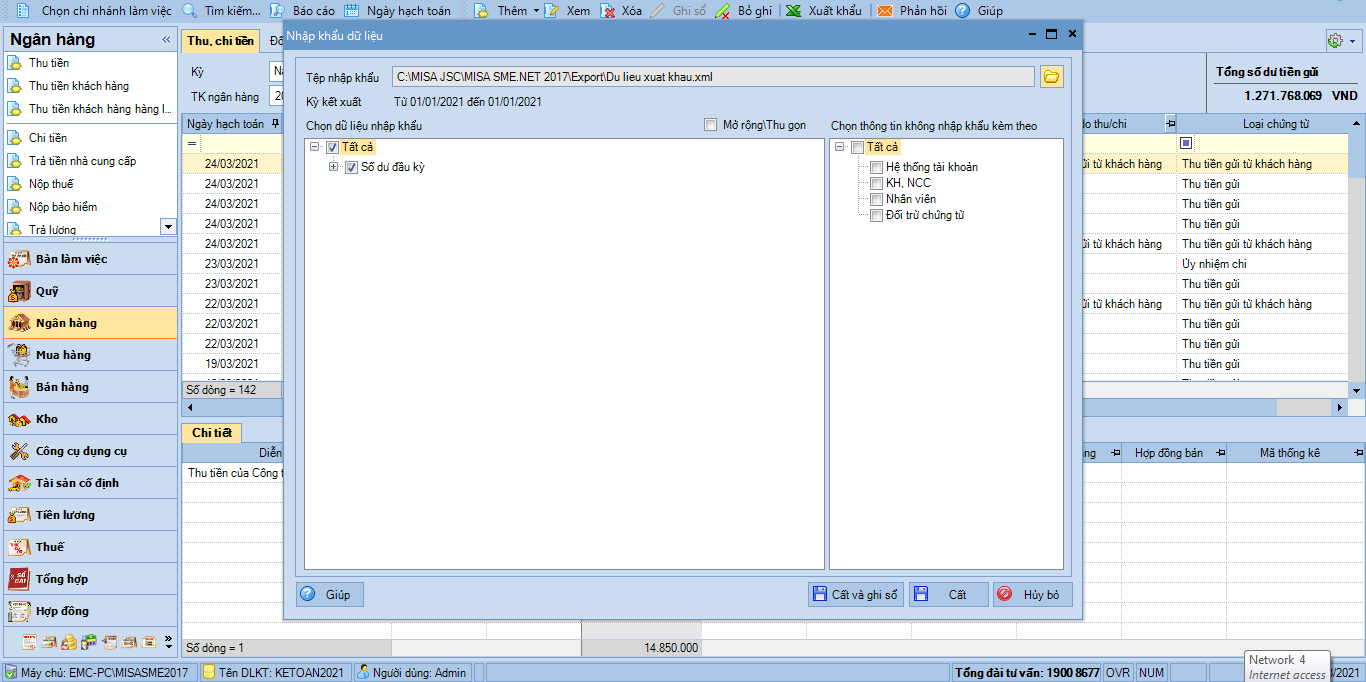Switch to Thu, chi tiền tab
Image resolution: width=1366 pixels, height=682 pixels.
pyautogui.click(x=220, y=41)
